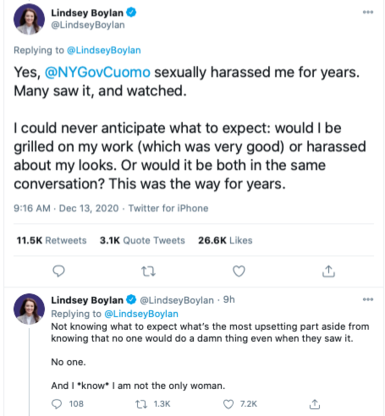Open the share icon under the main tweet
Screen dimensions: 385x416
(328, 271)
